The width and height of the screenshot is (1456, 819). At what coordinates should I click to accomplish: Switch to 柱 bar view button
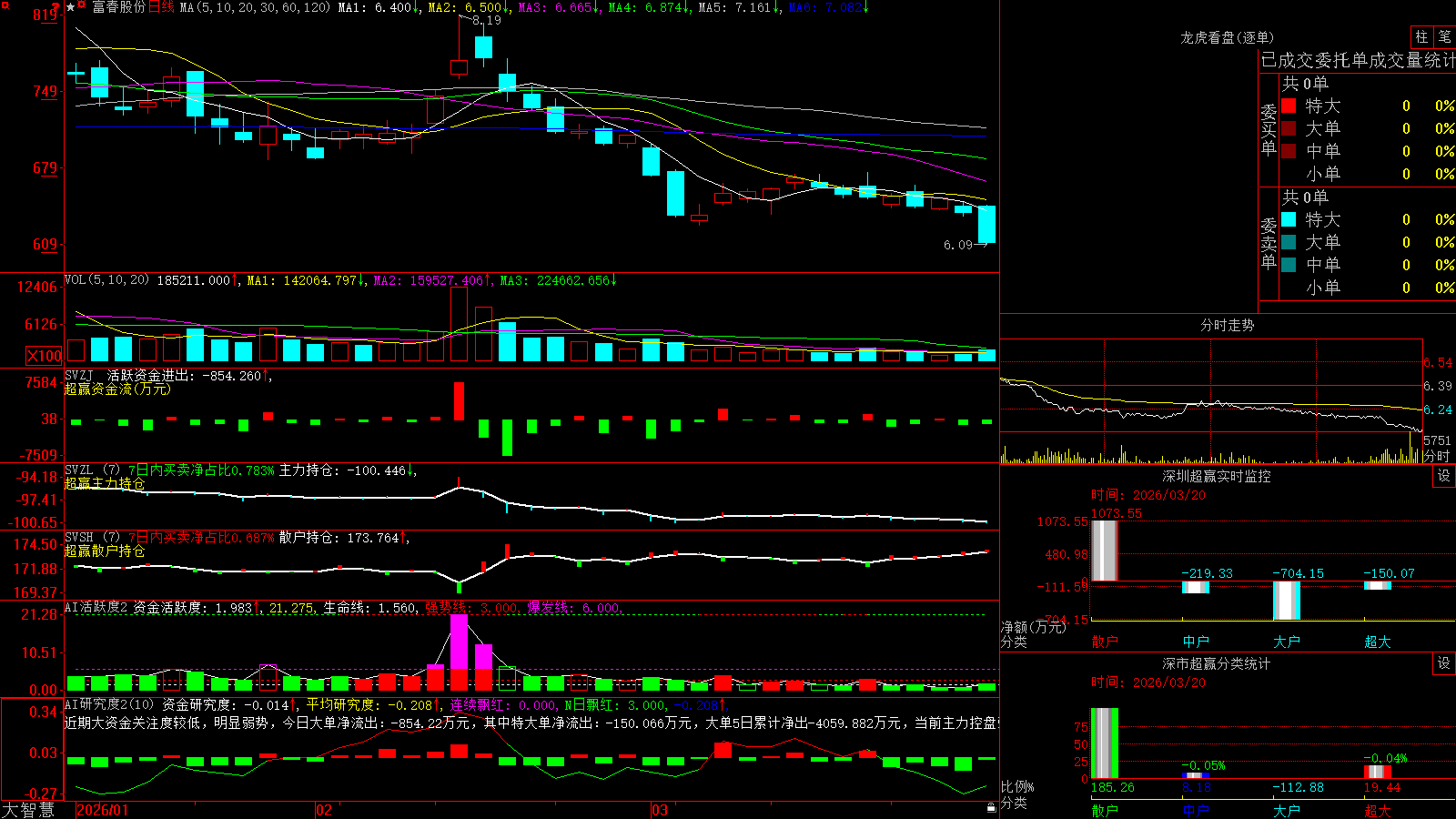(x=1421, y=36)
